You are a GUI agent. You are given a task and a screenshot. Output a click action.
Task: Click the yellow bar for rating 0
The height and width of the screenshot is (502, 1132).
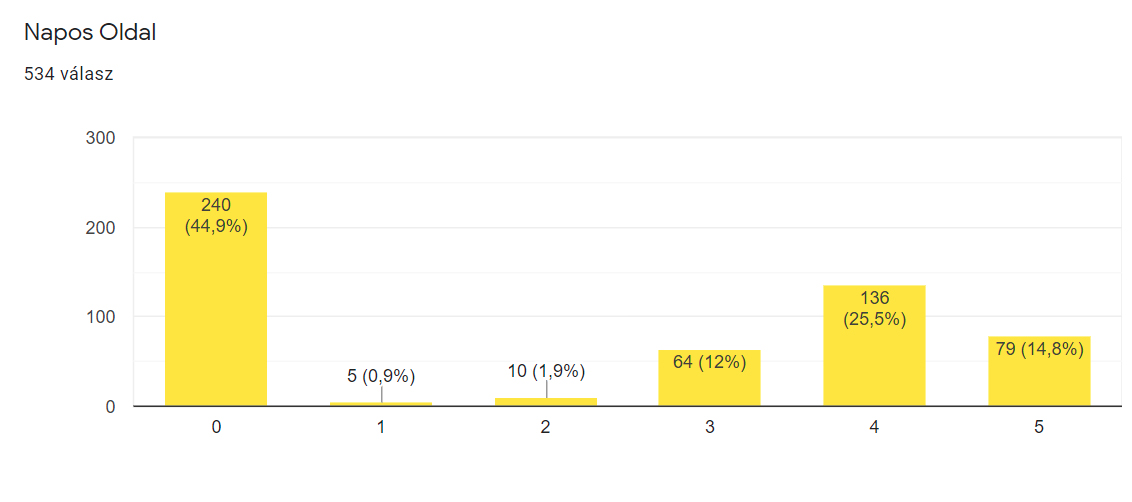(216, 299)
